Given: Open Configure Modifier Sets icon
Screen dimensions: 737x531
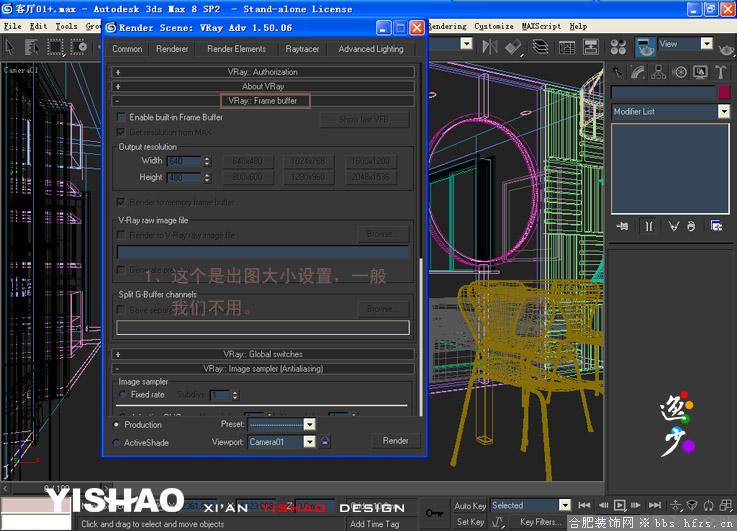Looking at the screenshot, I should click(716, 226).
